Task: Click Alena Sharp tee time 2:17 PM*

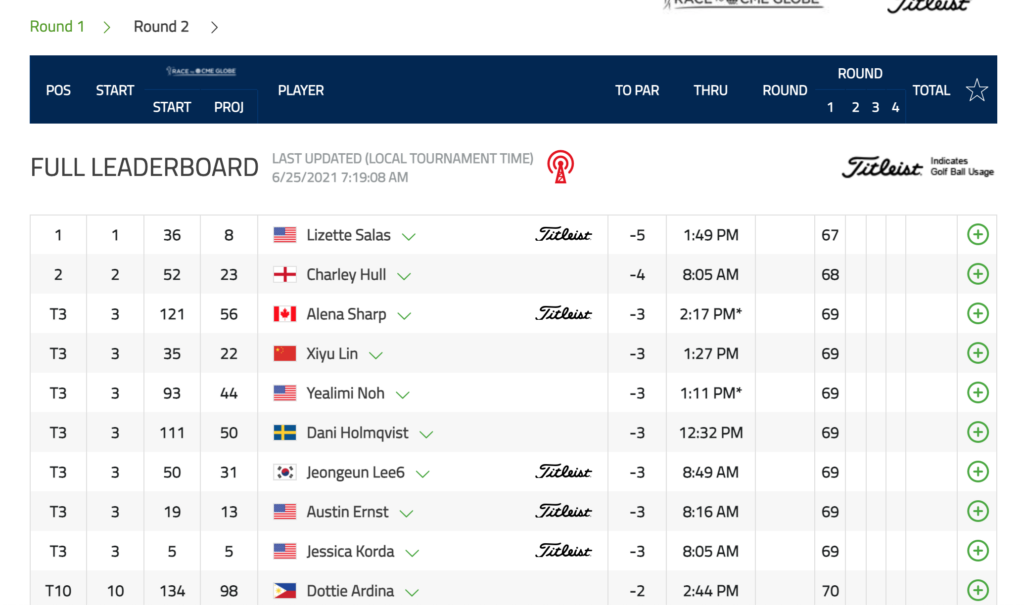Action: (x=711, y=314)
